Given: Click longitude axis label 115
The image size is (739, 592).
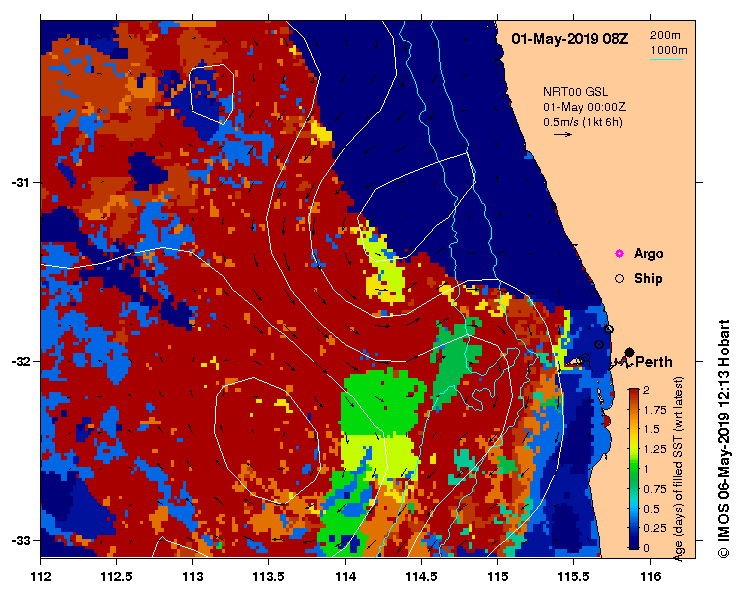Looking at the screenshot, I should [x=497, y=576].
